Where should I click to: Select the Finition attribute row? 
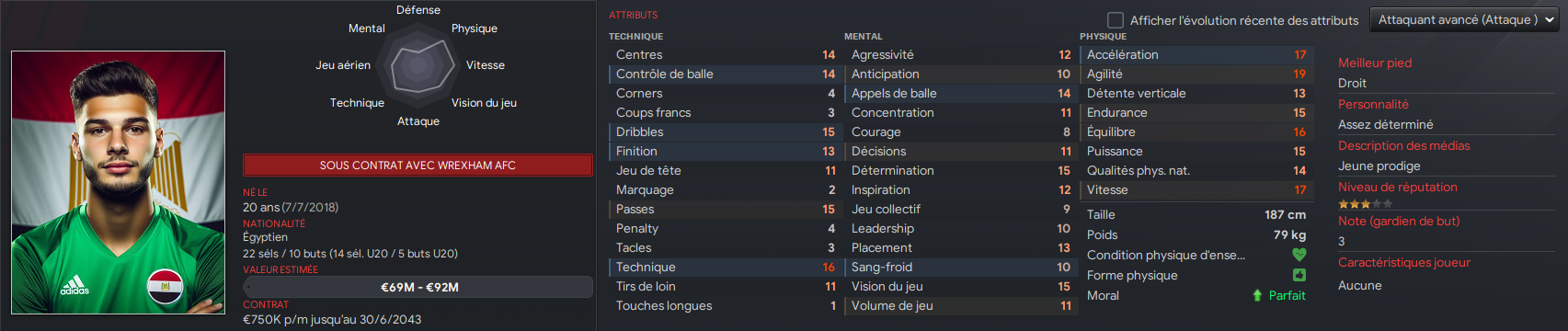point(725,152)
